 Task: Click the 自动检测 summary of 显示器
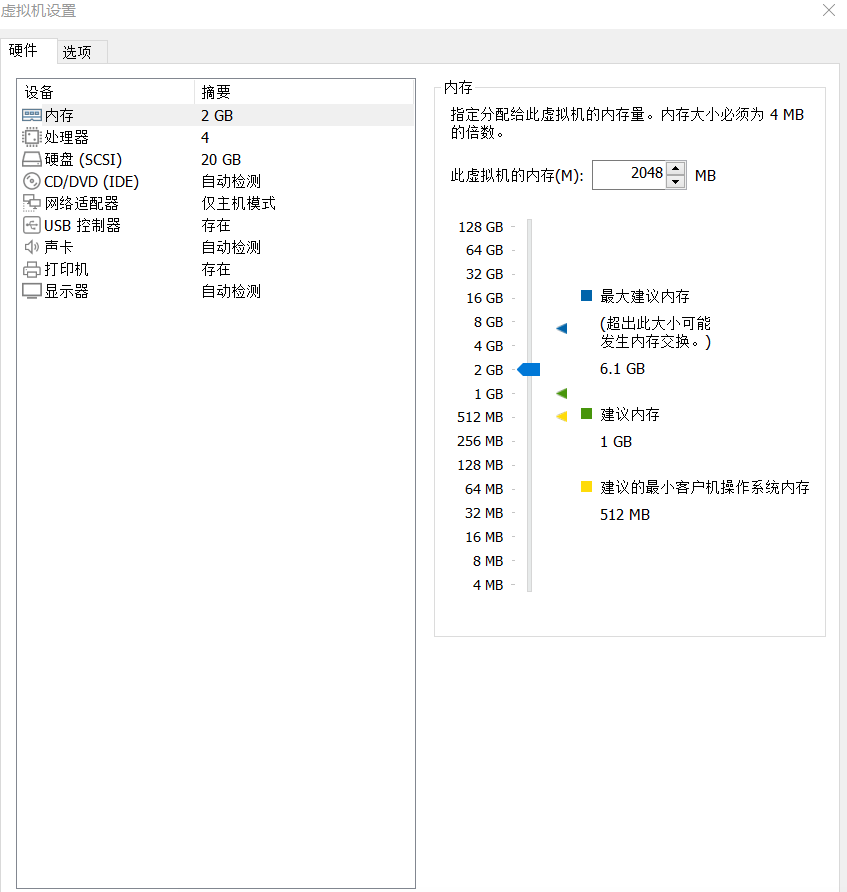[231, 291]
